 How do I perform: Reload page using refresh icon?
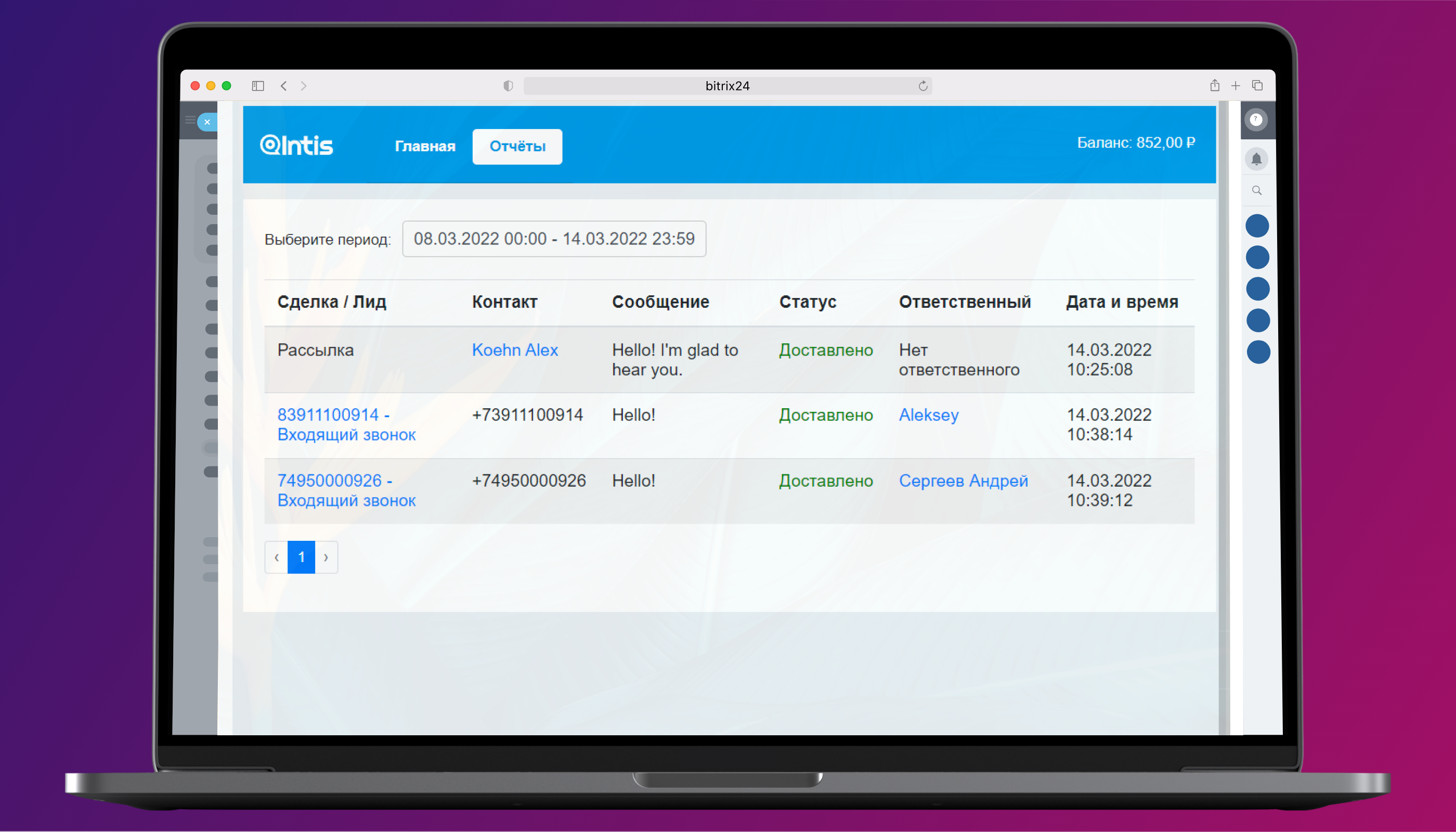tap(923, 86)
